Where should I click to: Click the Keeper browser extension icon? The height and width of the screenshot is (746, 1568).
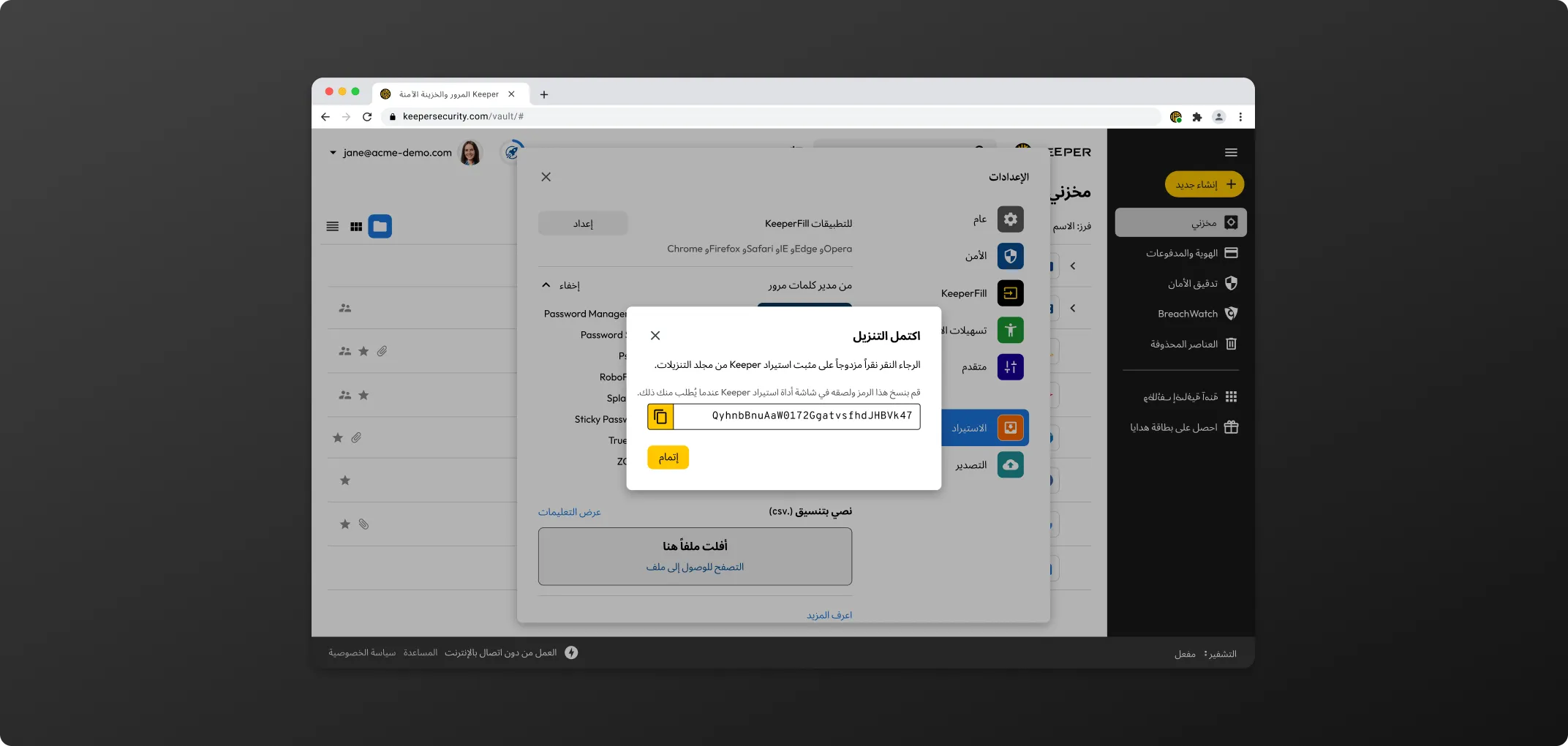tap(1176, 117)
